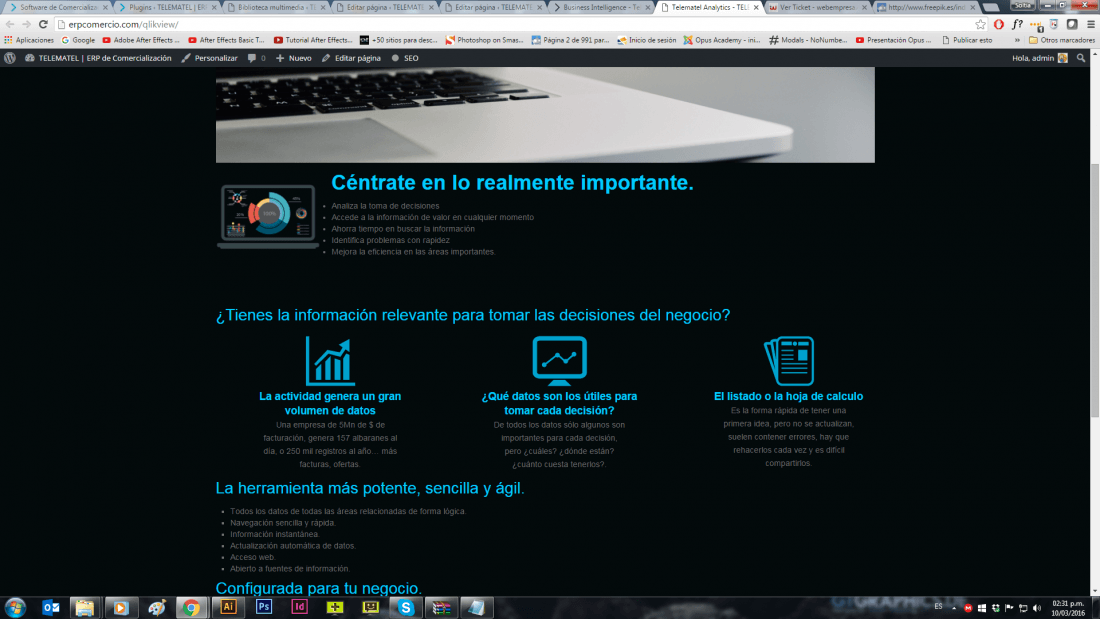The image size is (1100, 619).
Task: Close the Telematel Analytics tab
Action: point(756,7)
